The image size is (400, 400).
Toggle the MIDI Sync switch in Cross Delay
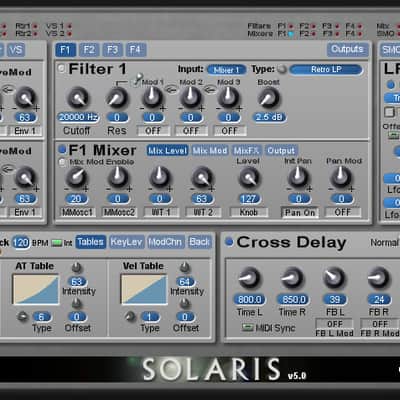pyautogui.click(x=247, y=327)
